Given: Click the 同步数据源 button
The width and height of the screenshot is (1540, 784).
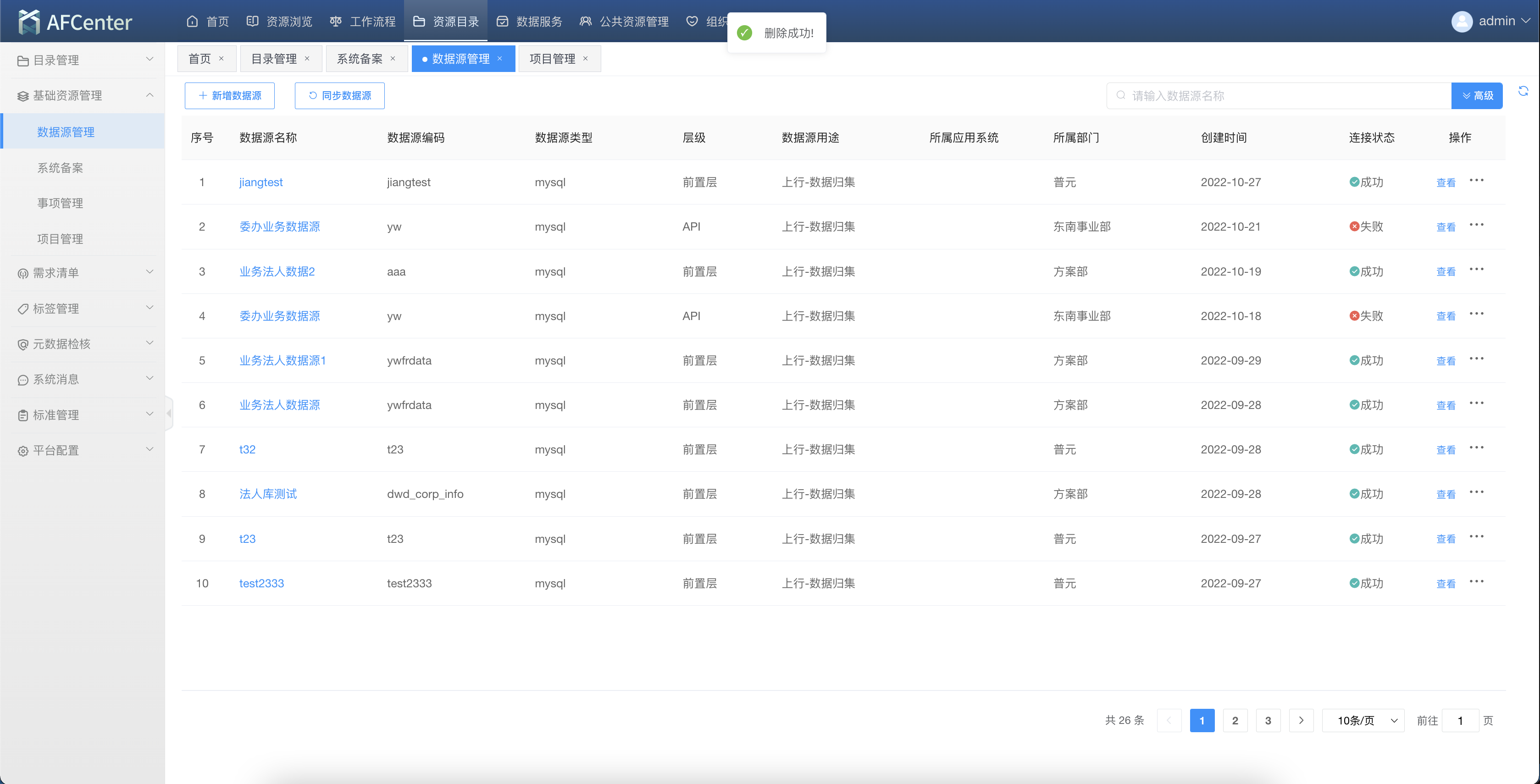Looking at the screenshot, I should (x=339, y=96).
